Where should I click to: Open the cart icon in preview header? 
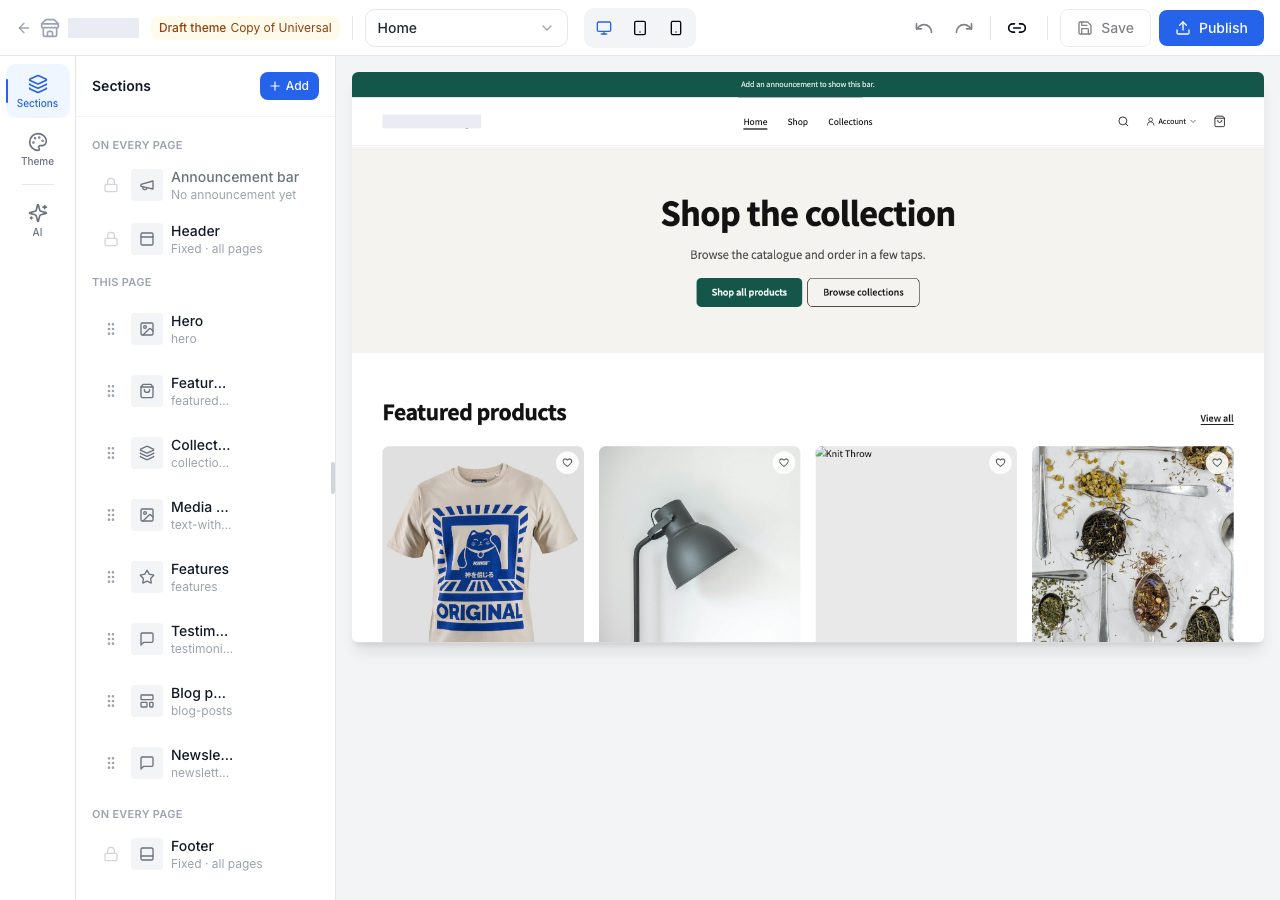coord(1219,122)
